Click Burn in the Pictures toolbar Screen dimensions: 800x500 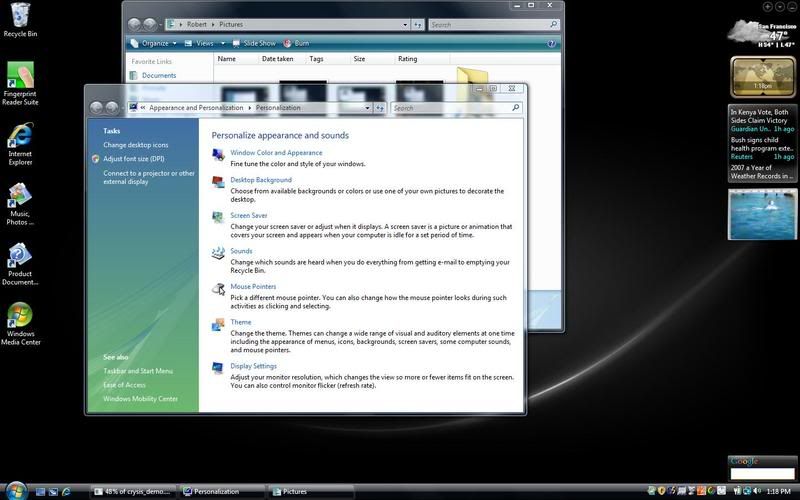point(296,43)
